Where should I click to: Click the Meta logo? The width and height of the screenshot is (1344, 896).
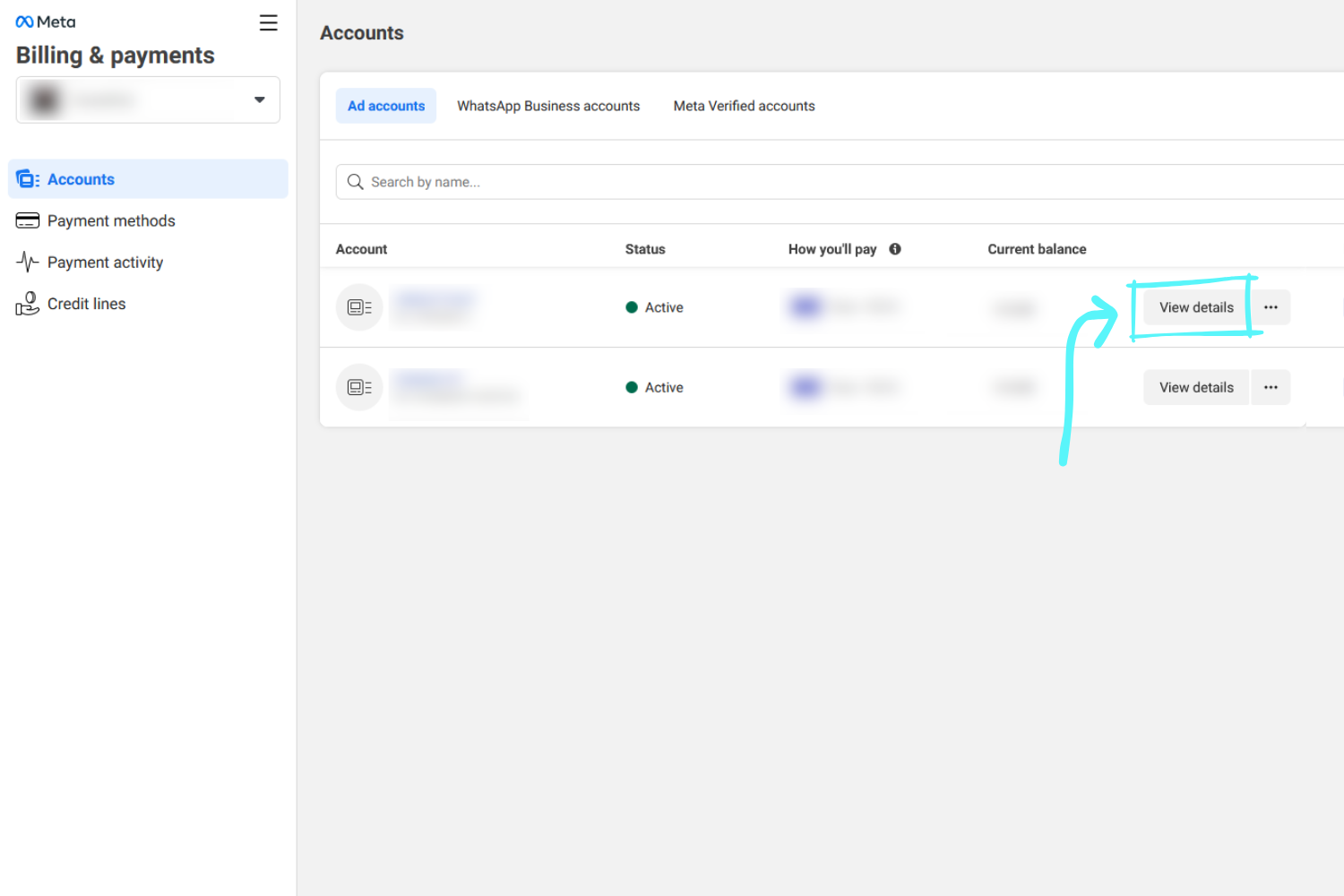[x=46, y=22]
